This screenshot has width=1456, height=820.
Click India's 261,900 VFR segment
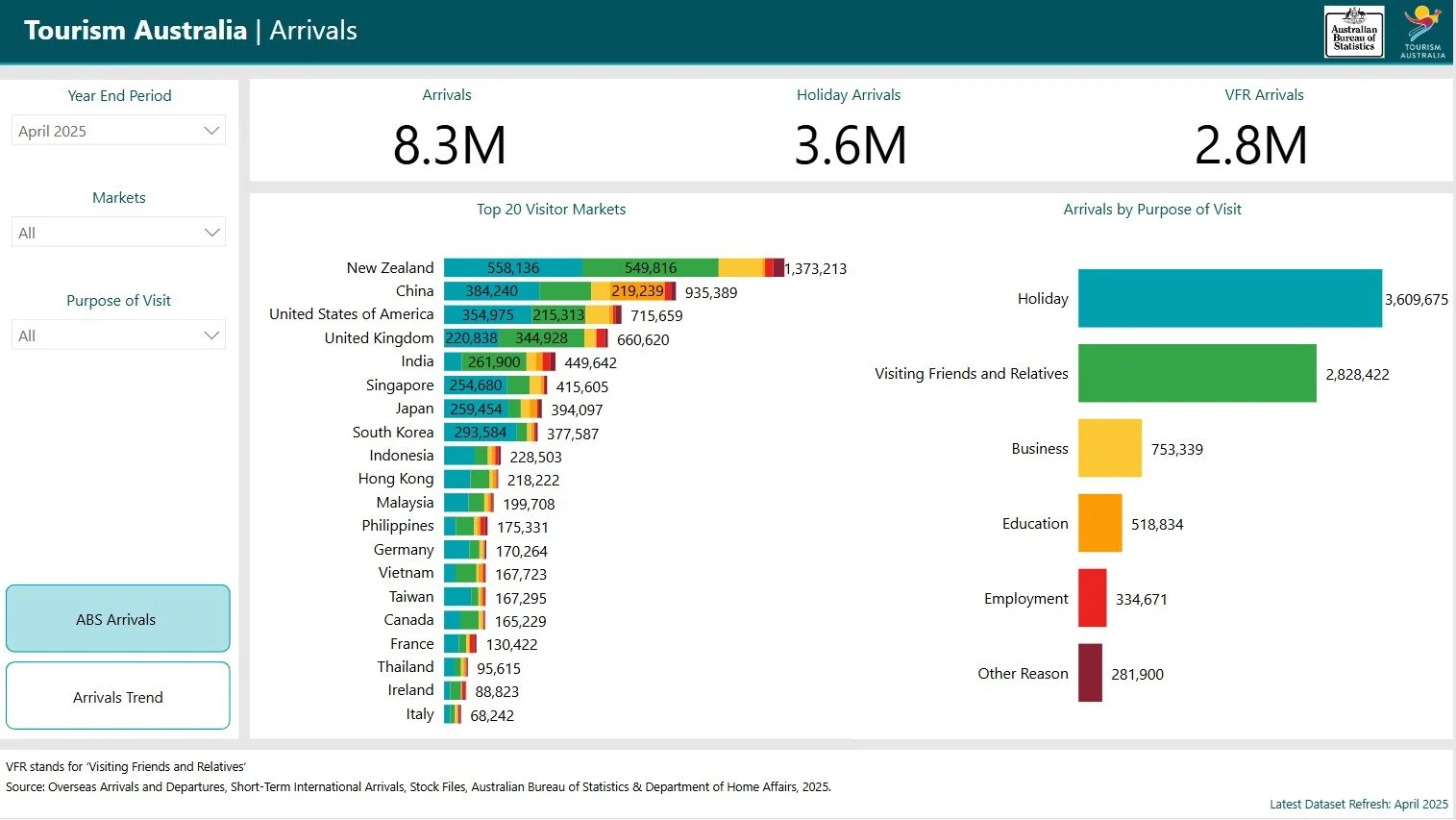pyautogui.click(x=494, y=362)
